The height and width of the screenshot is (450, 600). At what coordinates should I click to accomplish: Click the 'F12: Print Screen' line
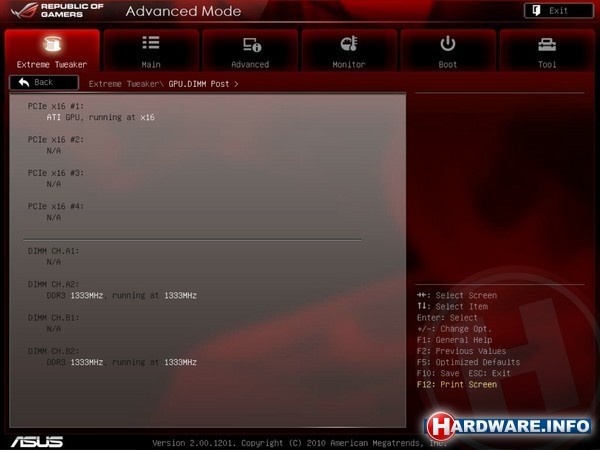point(457,384)
